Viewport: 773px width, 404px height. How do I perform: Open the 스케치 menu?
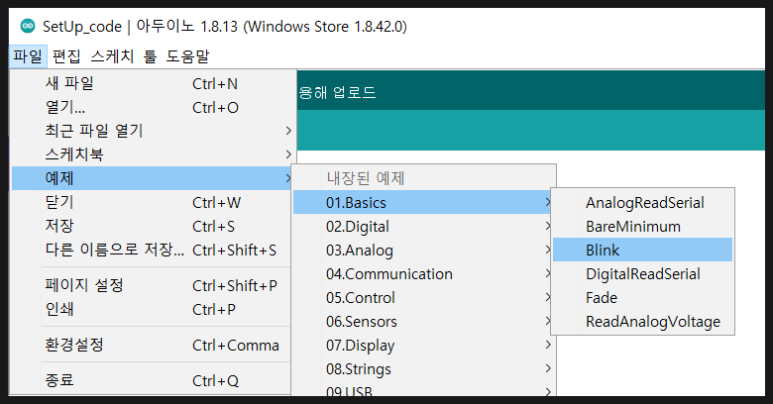112,56
